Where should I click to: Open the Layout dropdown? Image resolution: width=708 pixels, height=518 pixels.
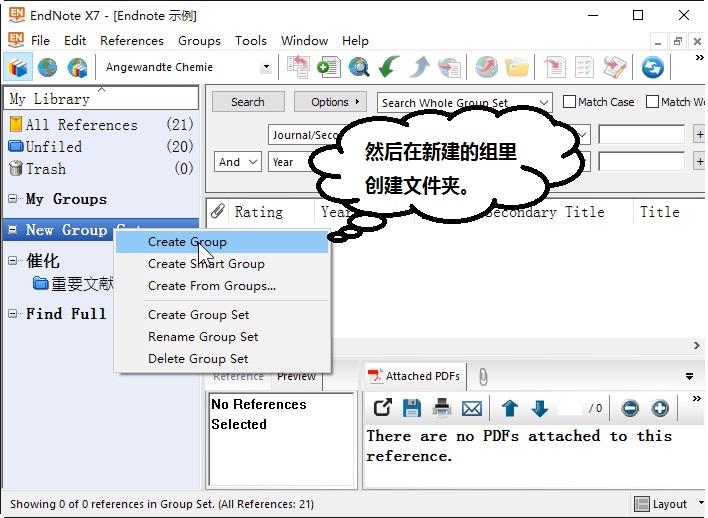701,503
